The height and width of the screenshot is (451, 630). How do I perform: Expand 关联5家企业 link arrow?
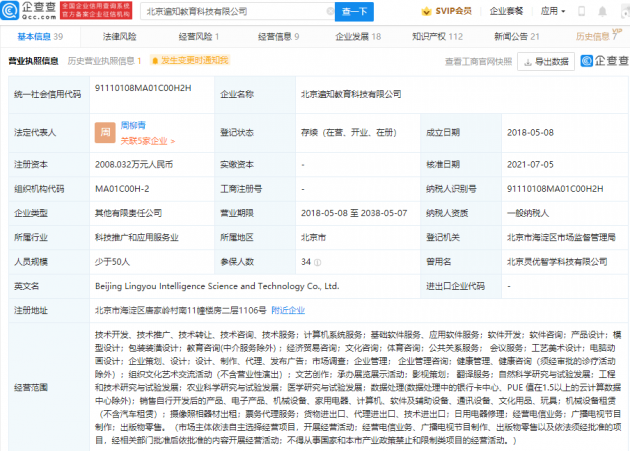tap(147, 141)
